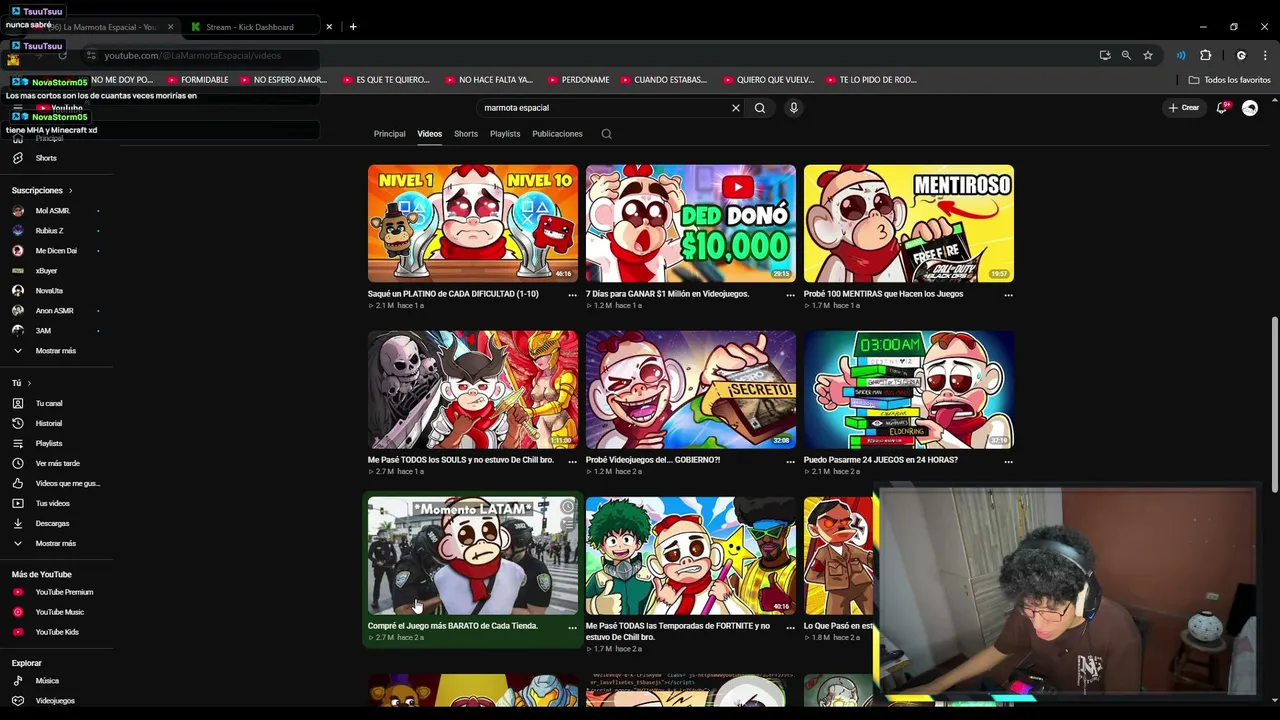Open Tu canal in the sidebar
Image resolution: width=1280 pixels, height=720 pixels.
[49, 403]
